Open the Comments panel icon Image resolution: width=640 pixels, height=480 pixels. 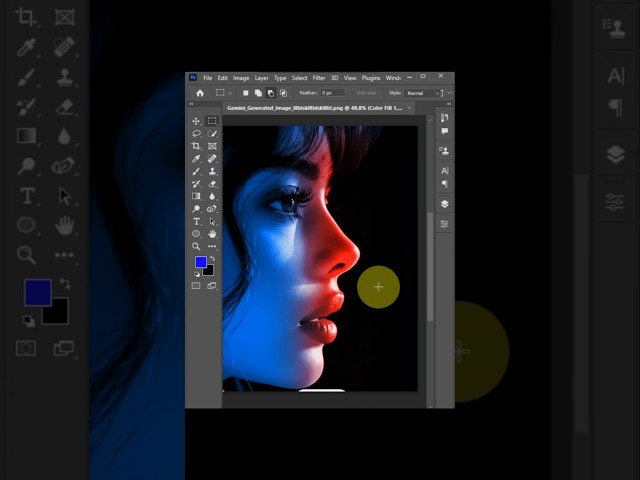coord(444,131)
